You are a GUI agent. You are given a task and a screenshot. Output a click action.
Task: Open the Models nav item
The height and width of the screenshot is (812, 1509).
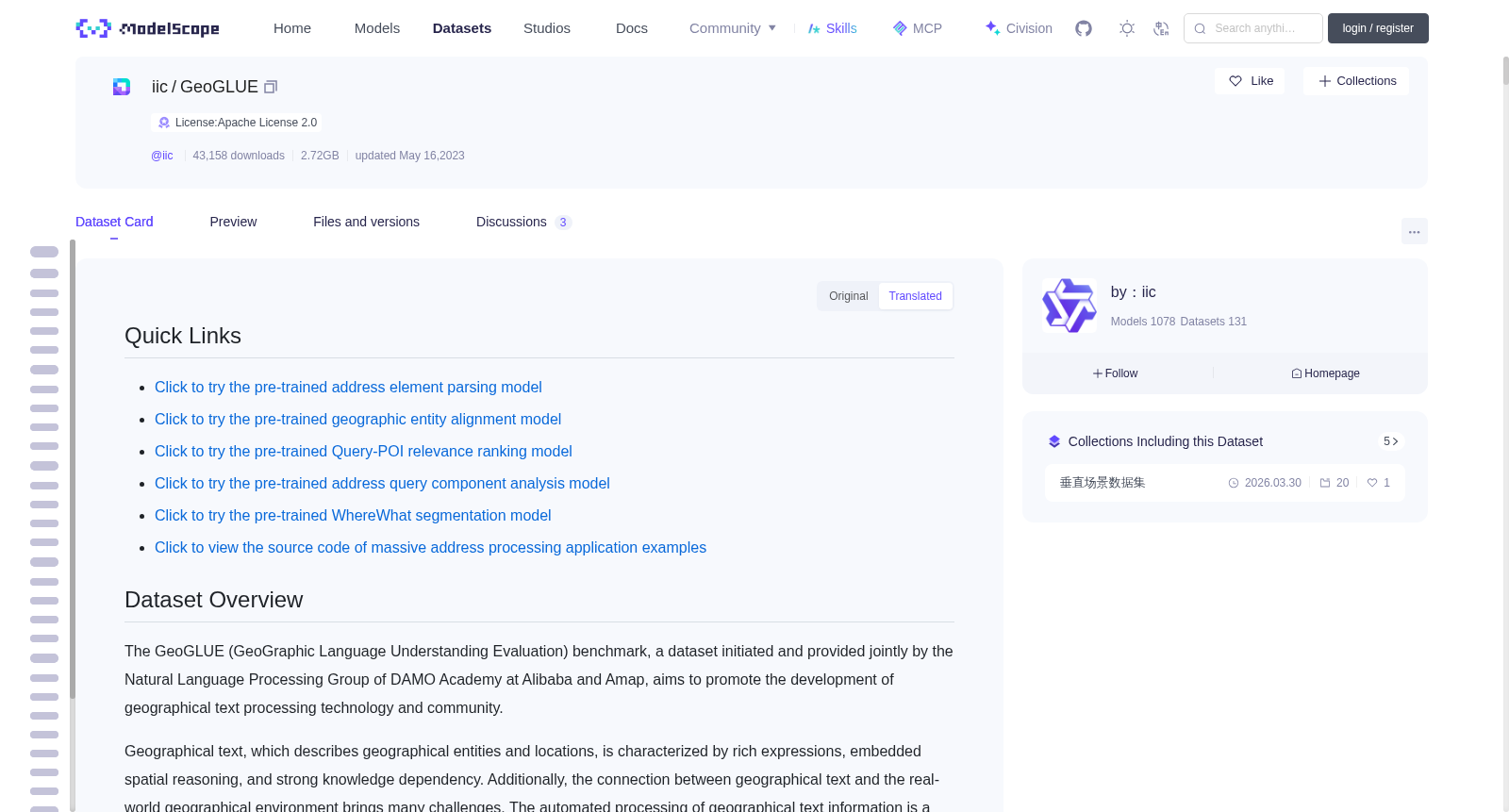(377, 28)
